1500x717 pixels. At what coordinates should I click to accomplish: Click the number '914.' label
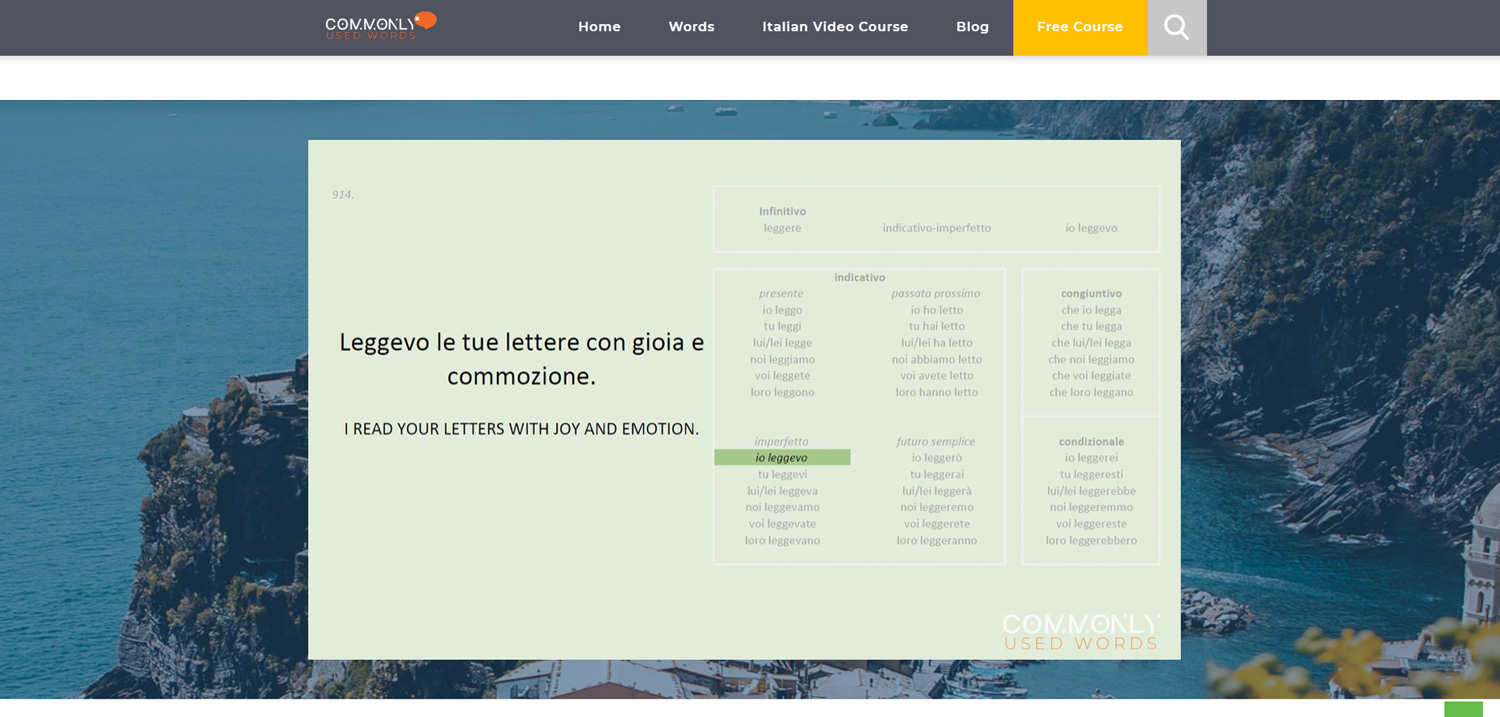(343, 194)
